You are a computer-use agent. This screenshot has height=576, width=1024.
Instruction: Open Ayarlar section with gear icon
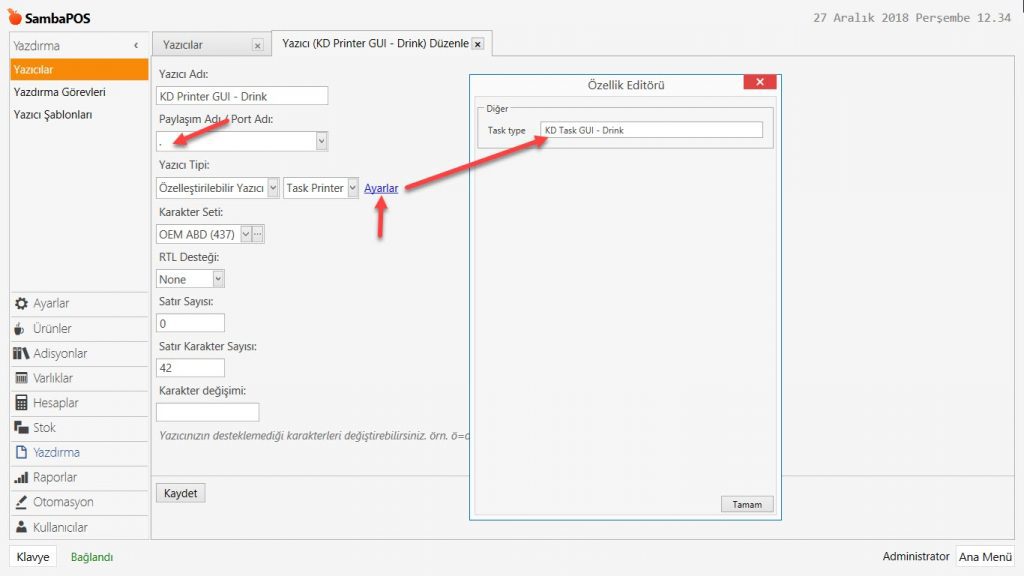pyautogui.click(x=51, y=303)
